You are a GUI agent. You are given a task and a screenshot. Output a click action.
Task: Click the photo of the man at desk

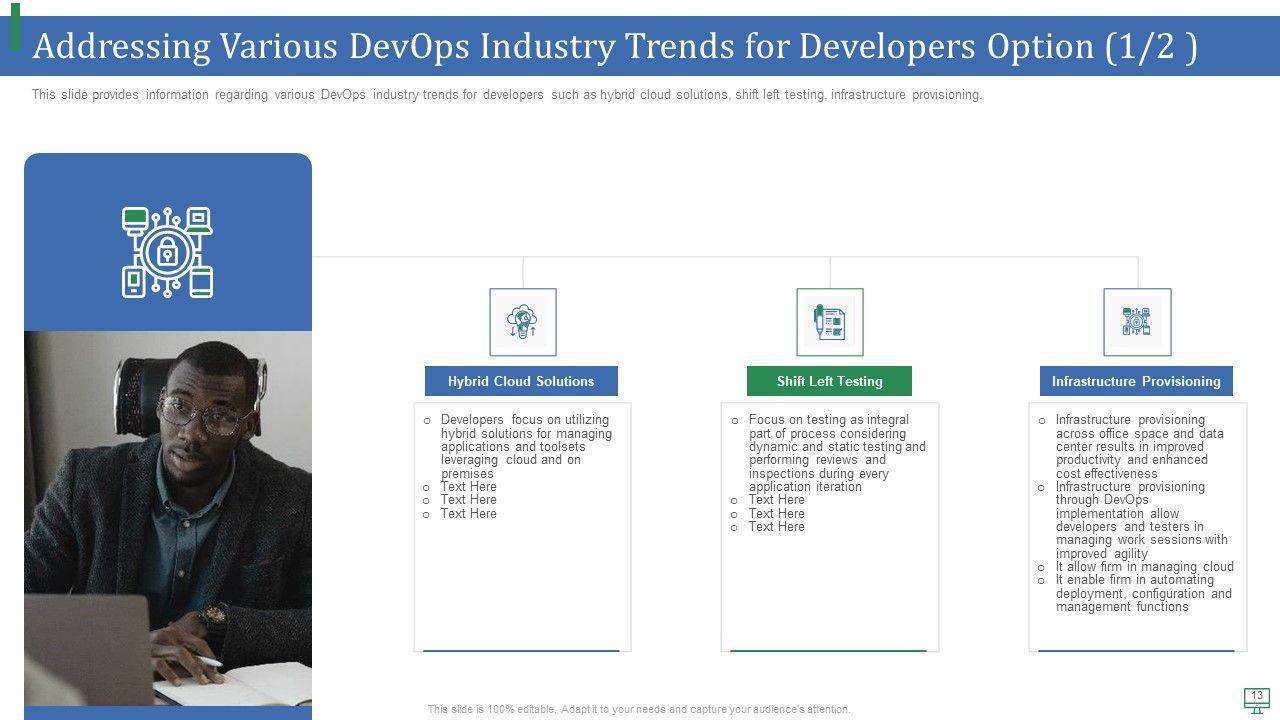click(x=167, y=518)
